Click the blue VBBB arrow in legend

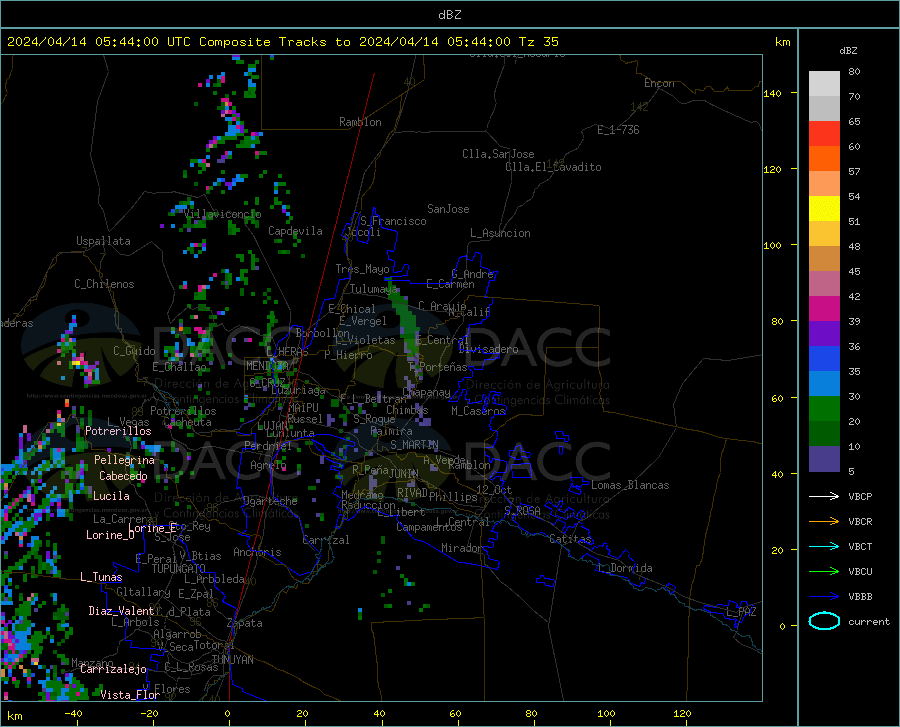[x=824, y=597]
